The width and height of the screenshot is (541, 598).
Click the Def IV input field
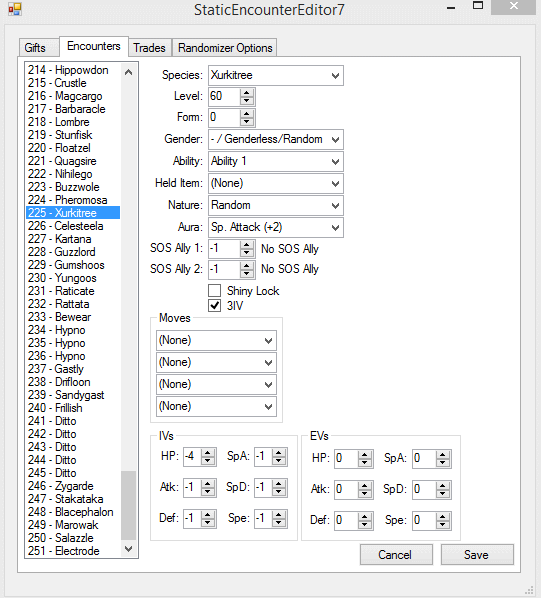pos(193,519)
